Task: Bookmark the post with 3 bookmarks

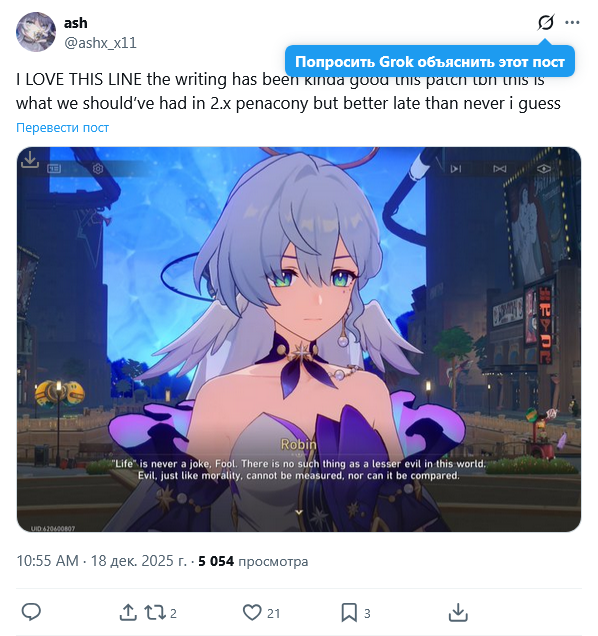Action: pos(356,612)
